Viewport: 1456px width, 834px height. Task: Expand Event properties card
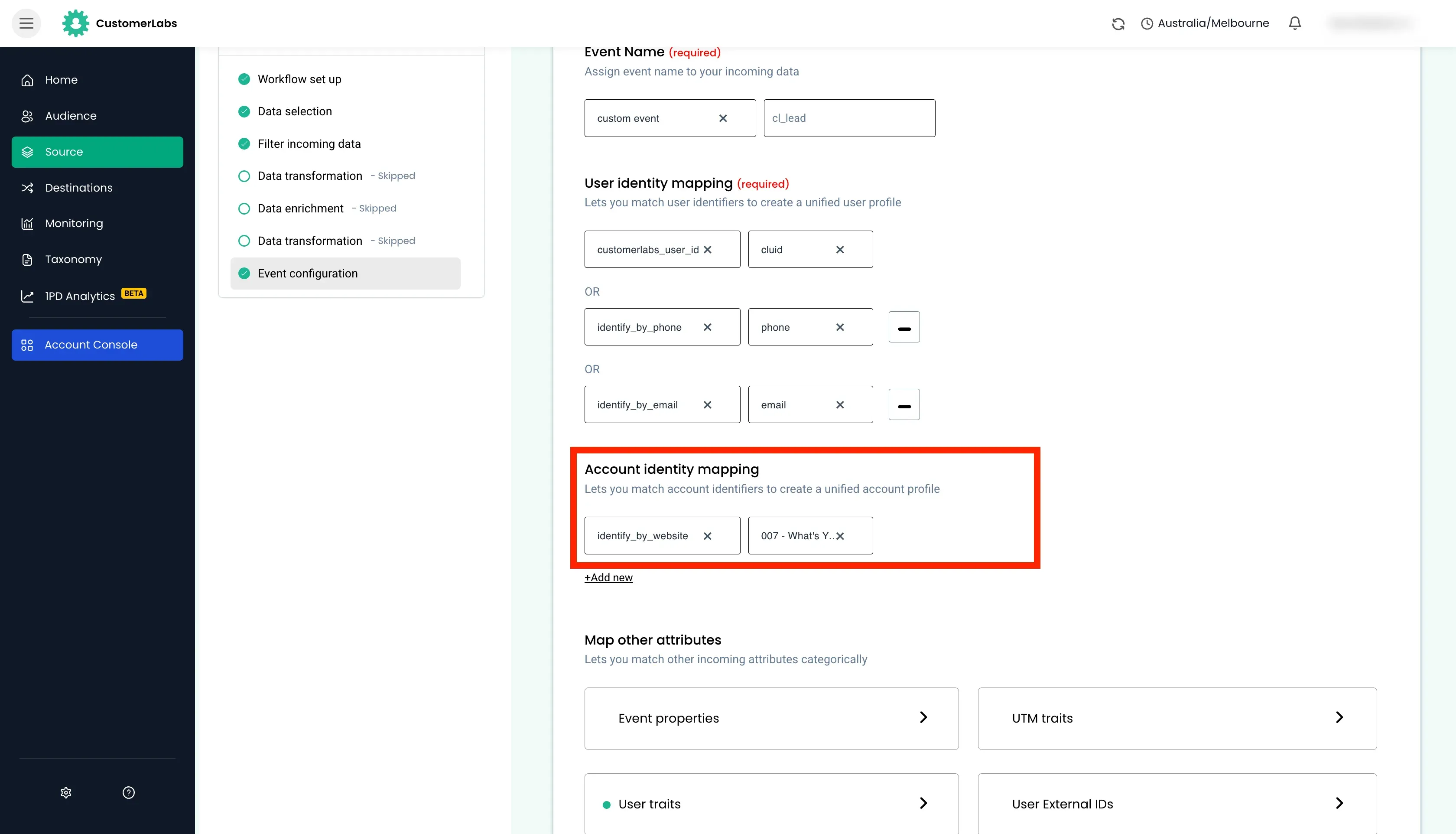(x=771, y=718)
